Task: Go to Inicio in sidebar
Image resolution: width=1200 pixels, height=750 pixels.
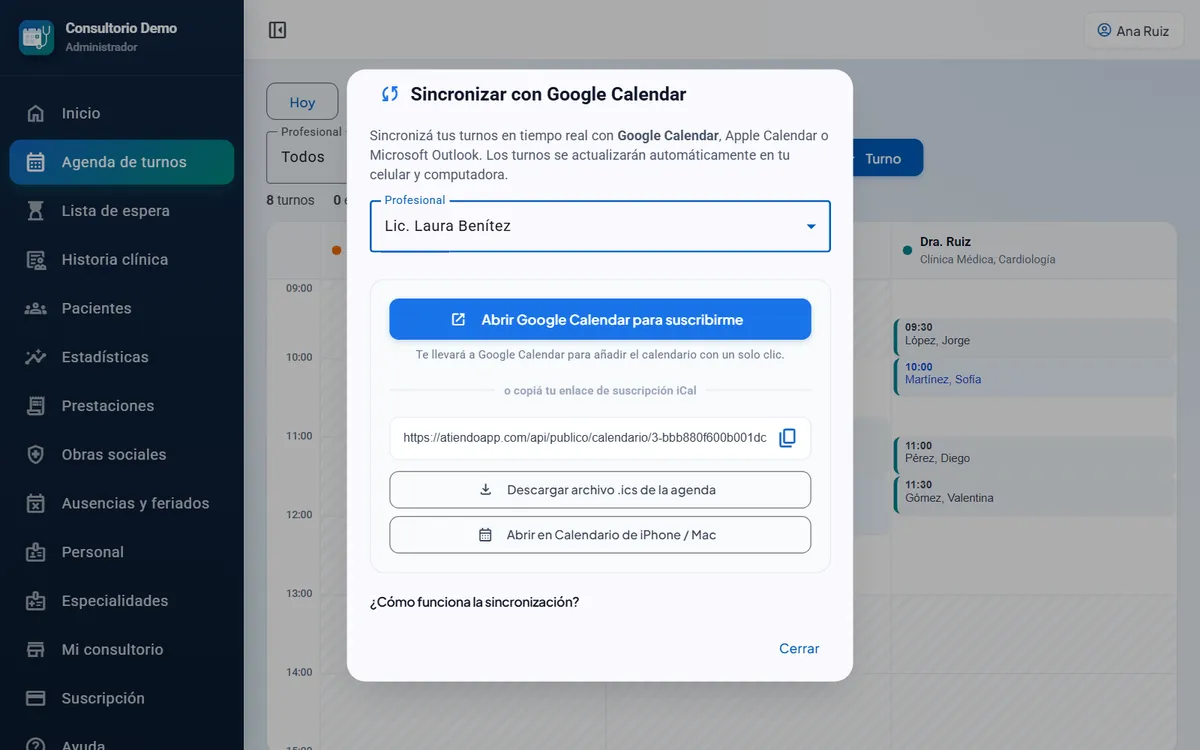Action: click(122, 113)
